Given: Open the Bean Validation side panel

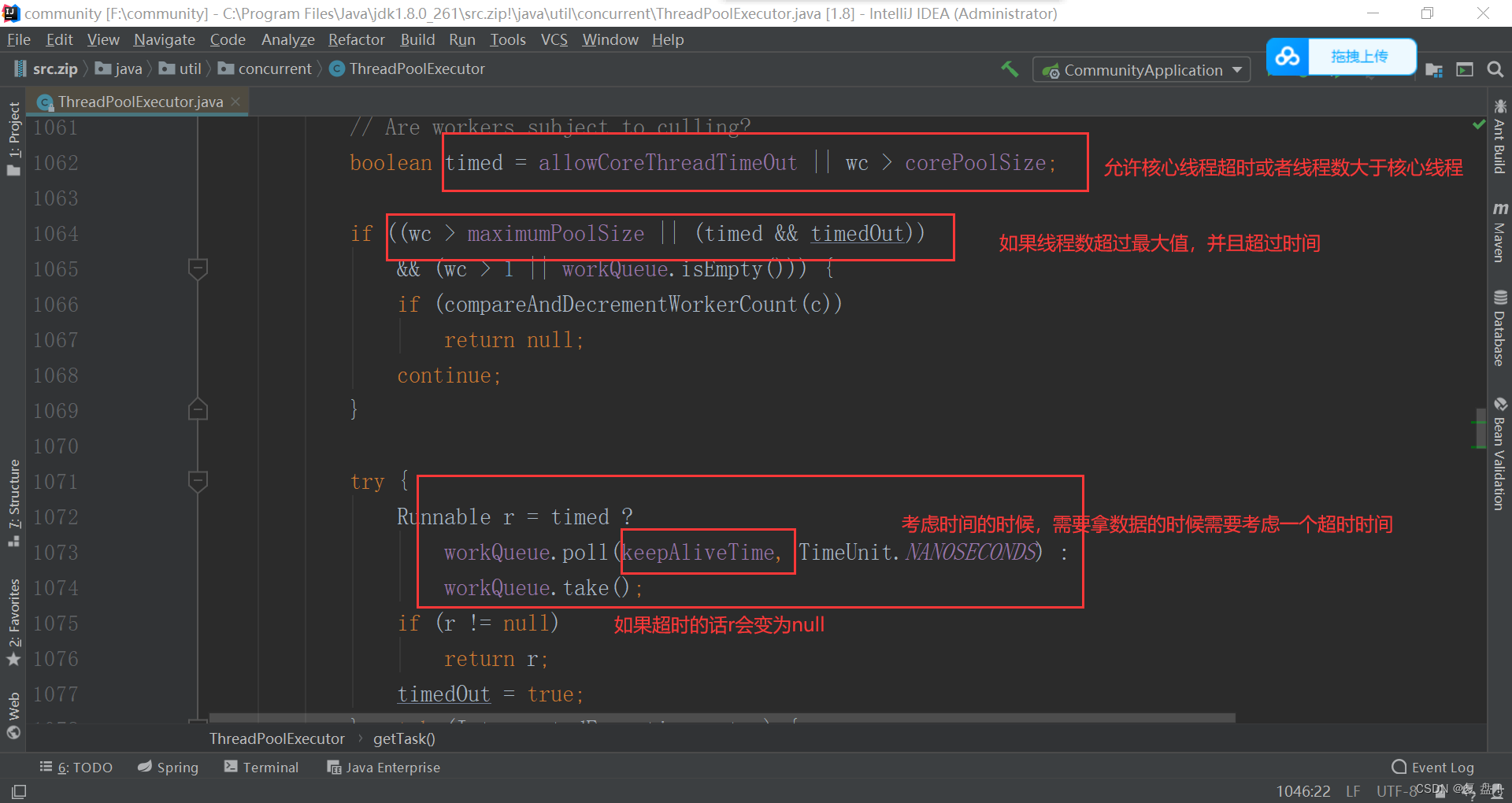Looking at the screenshot, I should click(x=1499, y=454).
